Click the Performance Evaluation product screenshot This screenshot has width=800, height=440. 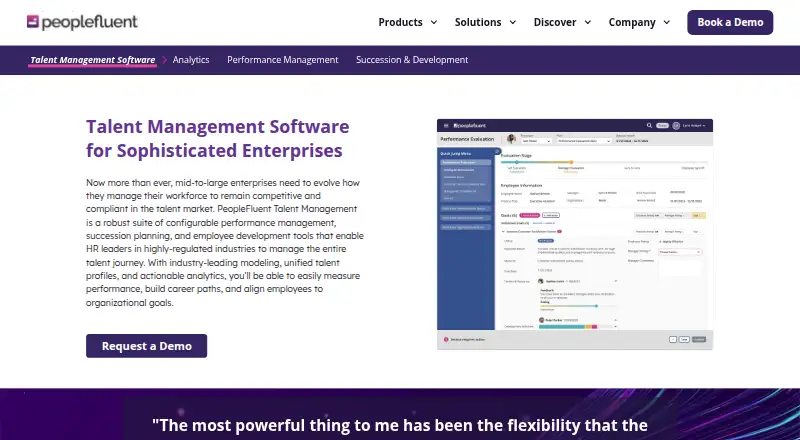coord(575,234)
